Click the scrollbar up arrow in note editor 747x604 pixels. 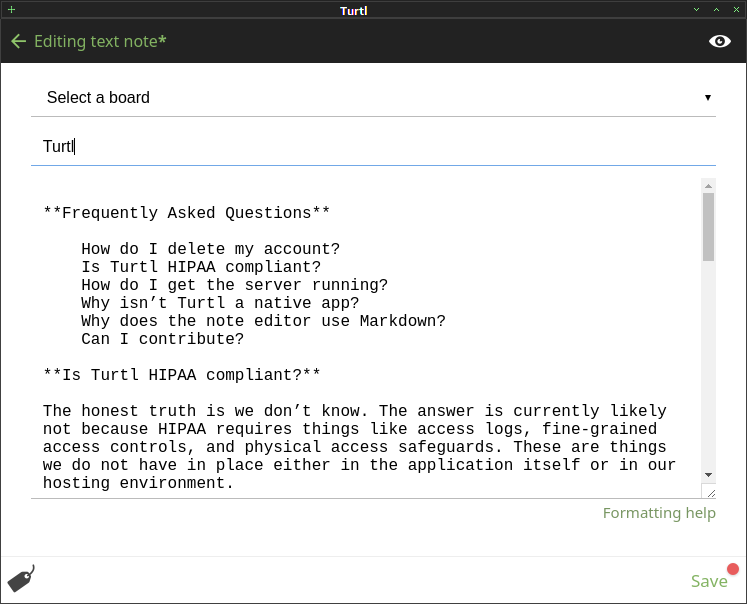tap(708, 186)
